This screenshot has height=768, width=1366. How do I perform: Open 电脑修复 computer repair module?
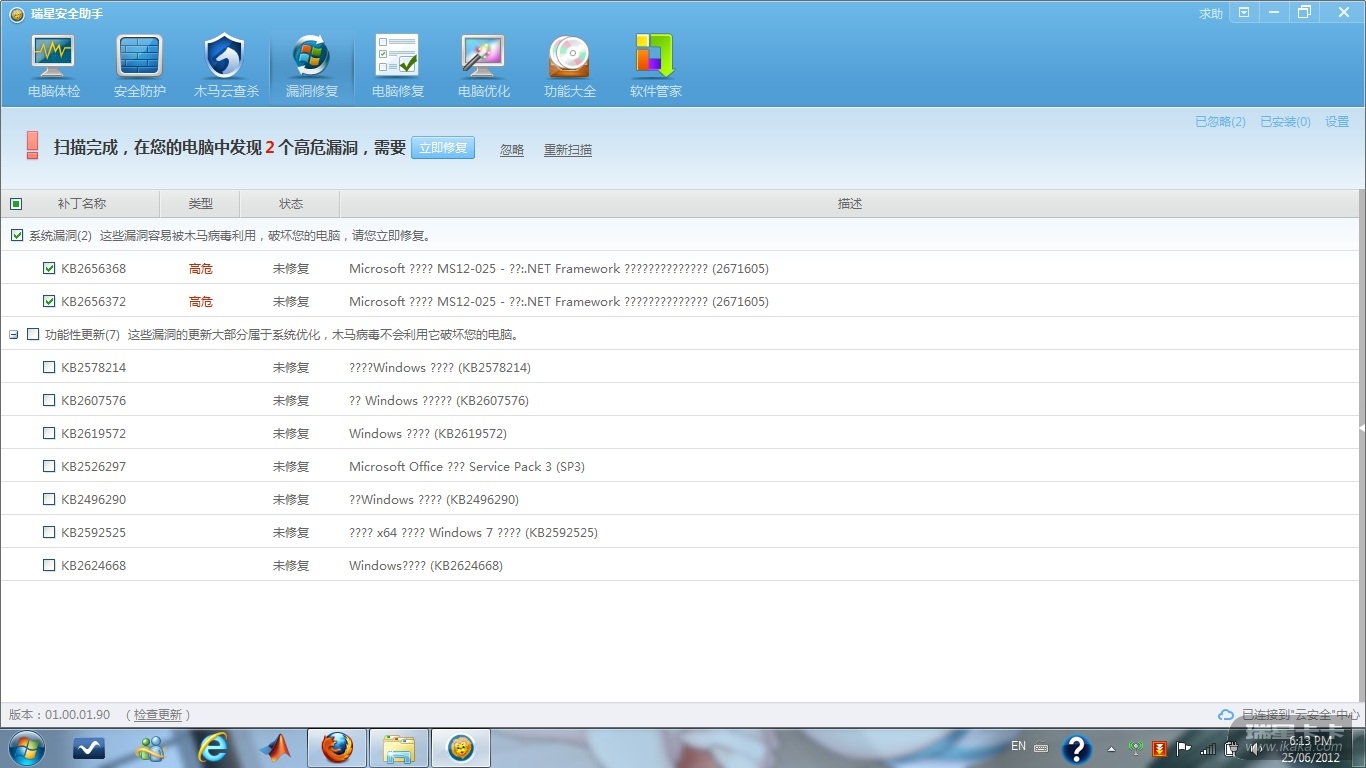[398, 68]
